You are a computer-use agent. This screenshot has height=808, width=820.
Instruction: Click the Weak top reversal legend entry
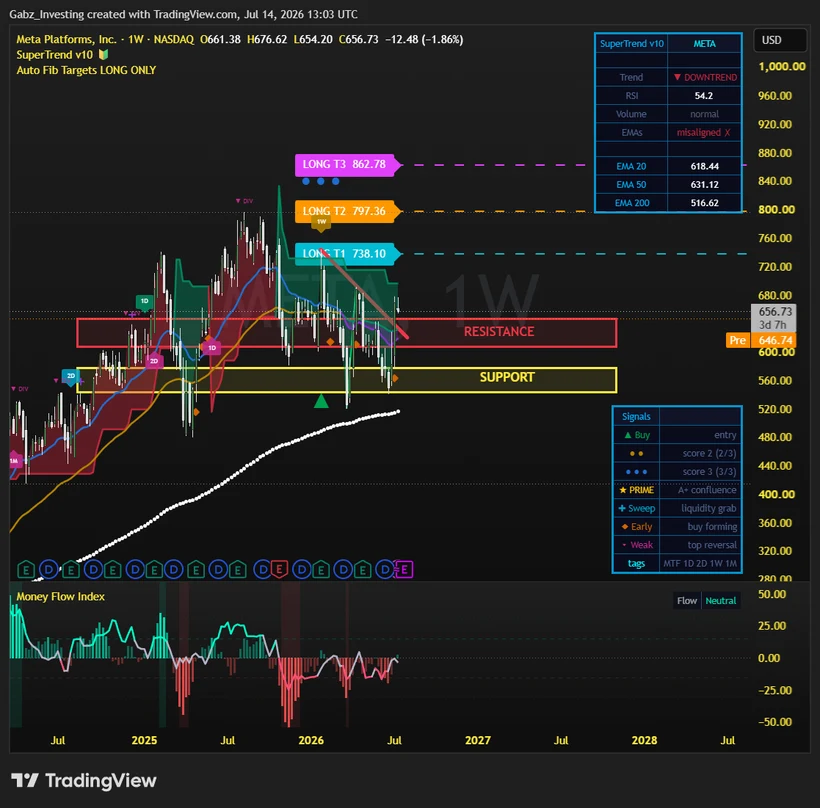click(x=677, y=545)
